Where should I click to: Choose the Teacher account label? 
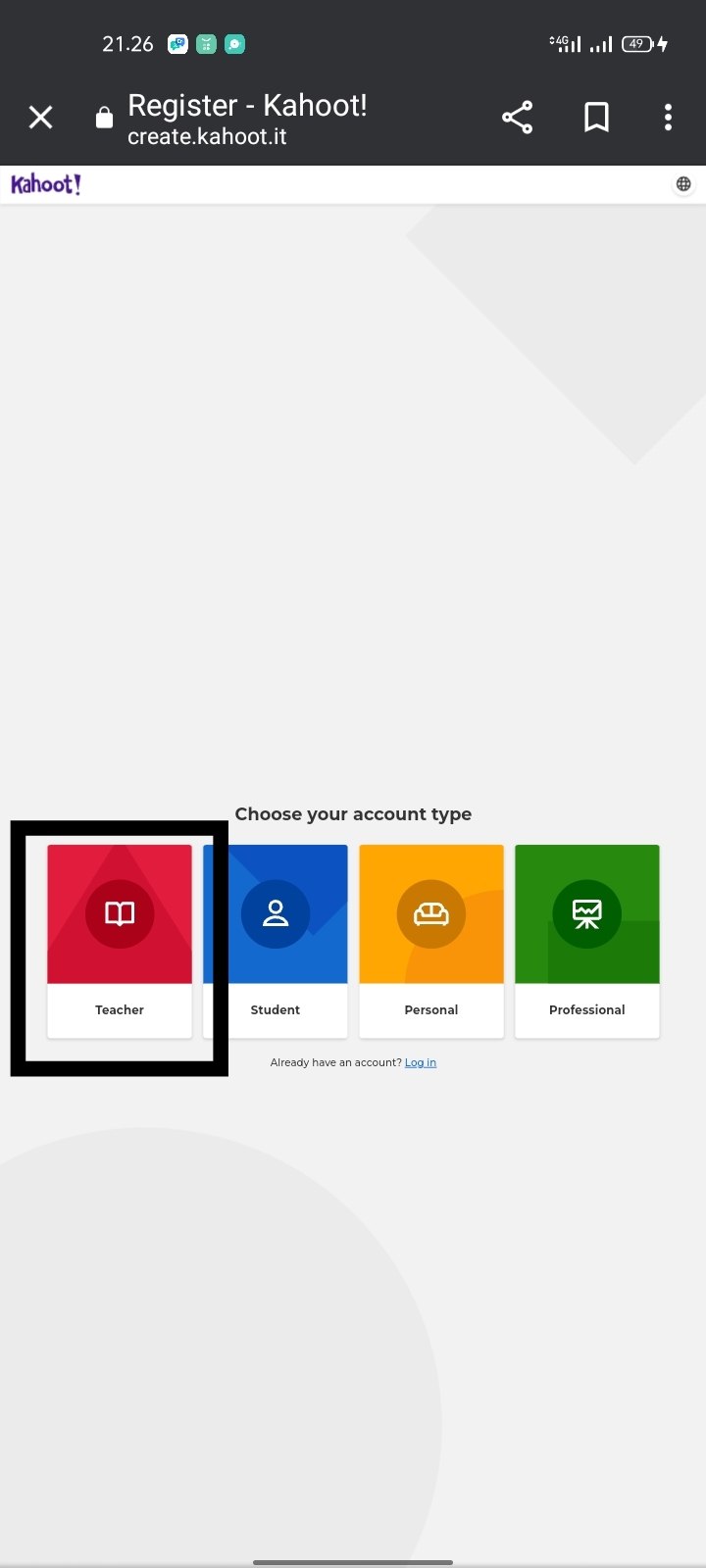tap(120, 1009)
